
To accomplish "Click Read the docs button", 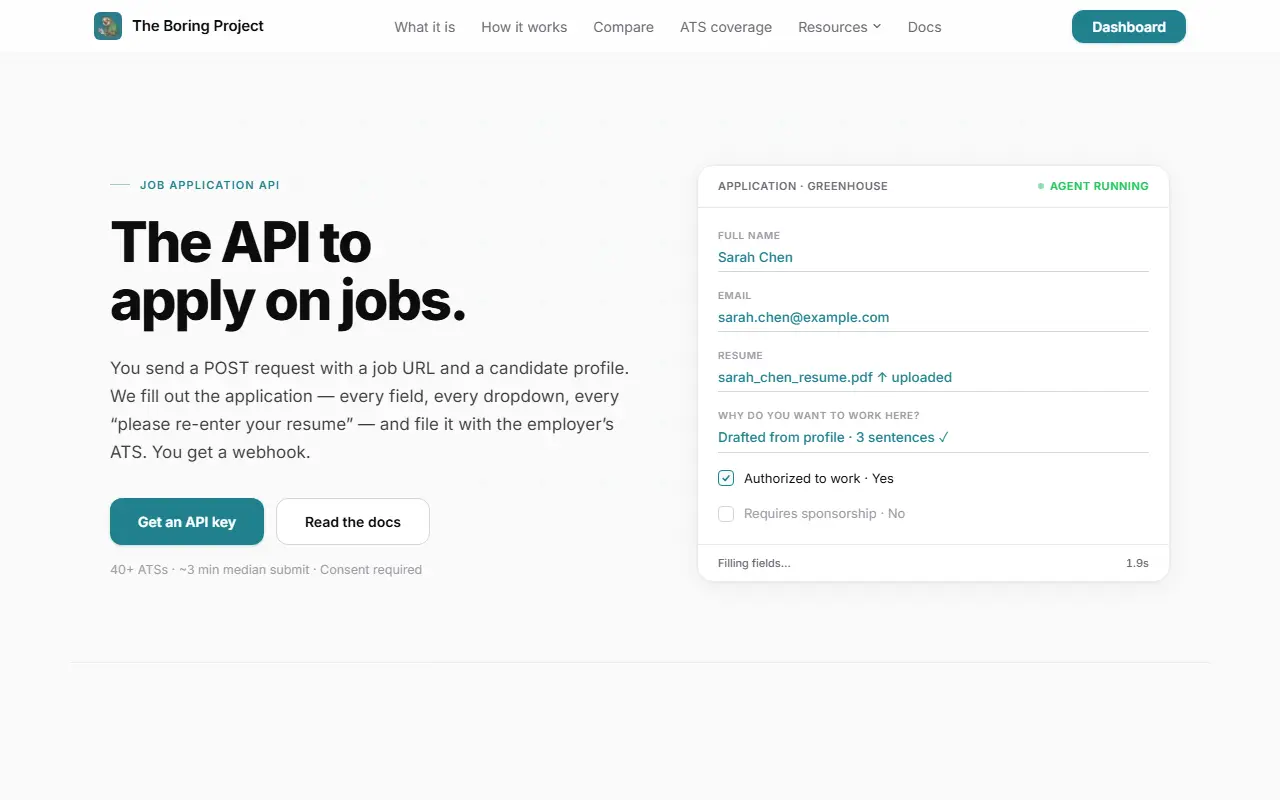I will 353,522.
